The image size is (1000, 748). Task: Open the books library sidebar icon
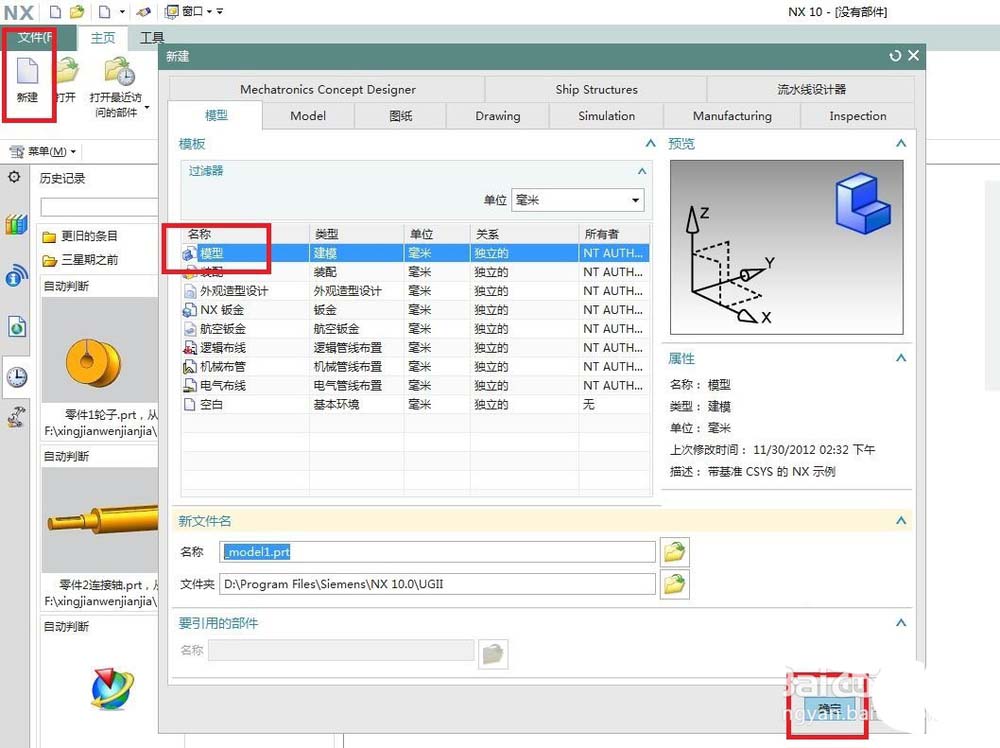[17, 224]
